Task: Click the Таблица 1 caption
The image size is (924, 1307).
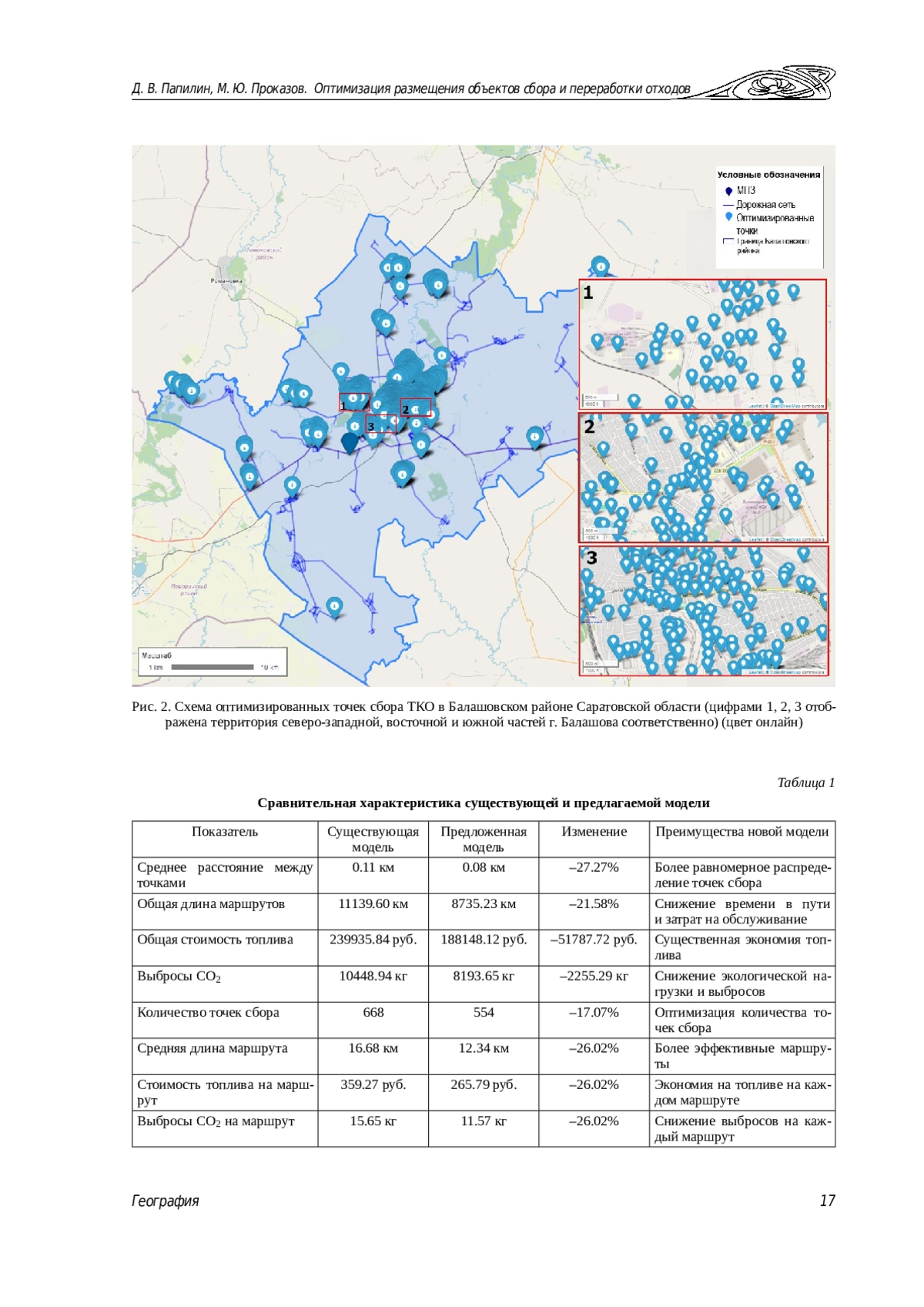Action: tap(805, 783)
